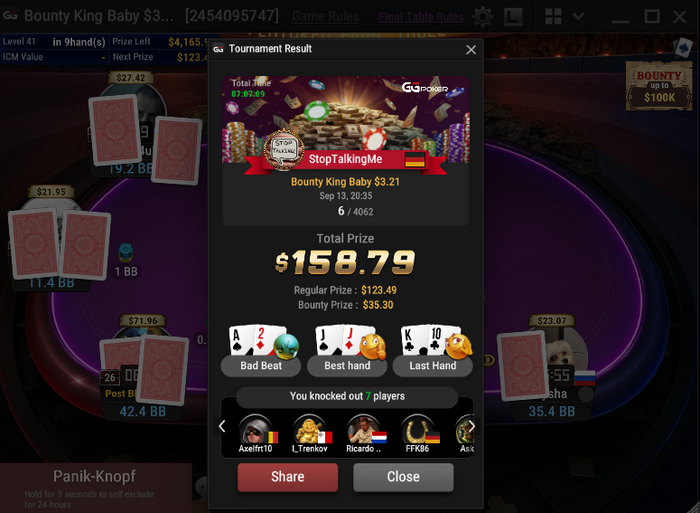Expand the dropdown chevron beside grid icon

(578, 17)
